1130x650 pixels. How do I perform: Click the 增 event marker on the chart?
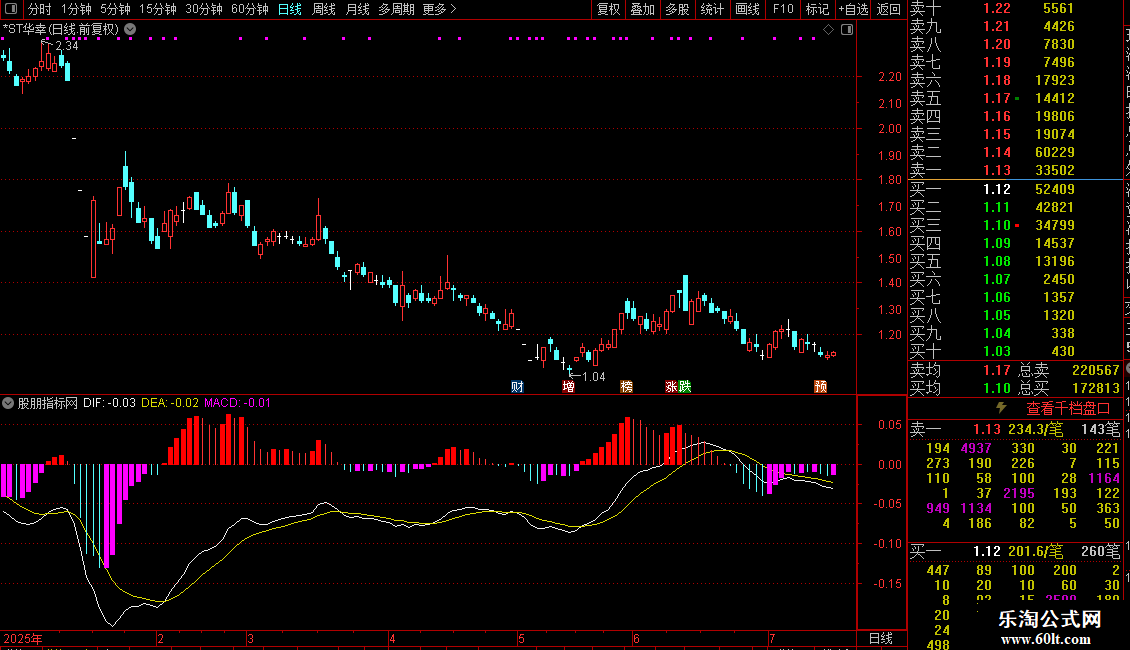(x=569, y=386)
